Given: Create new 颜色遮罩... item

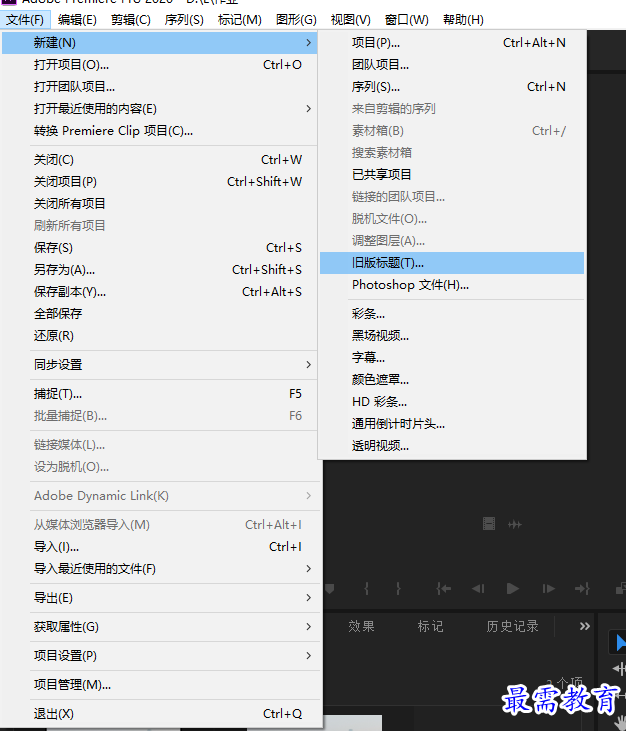Looking at the screenshot, I should (x=452, y=379).
